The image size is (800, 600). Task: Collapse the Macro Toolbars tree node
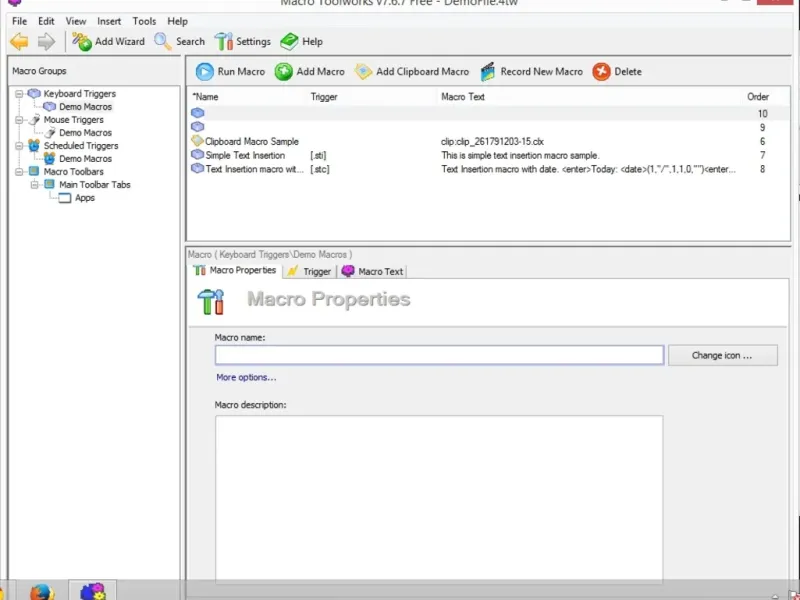(19, 172)
